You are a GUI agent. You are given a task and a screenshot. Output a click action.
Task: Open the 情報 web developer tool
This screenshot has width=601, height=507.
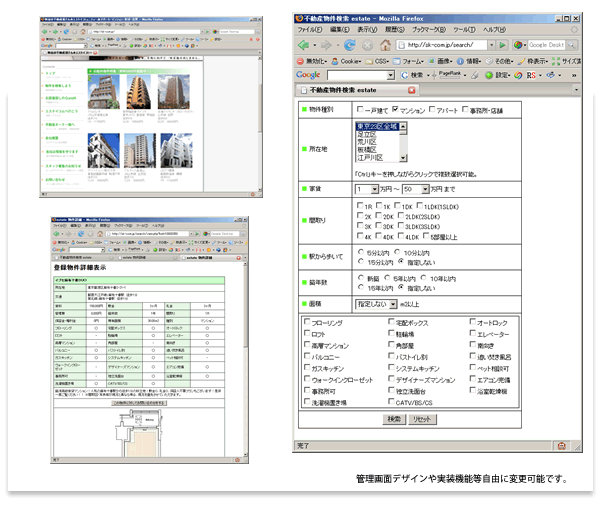[x=468, y=61]
